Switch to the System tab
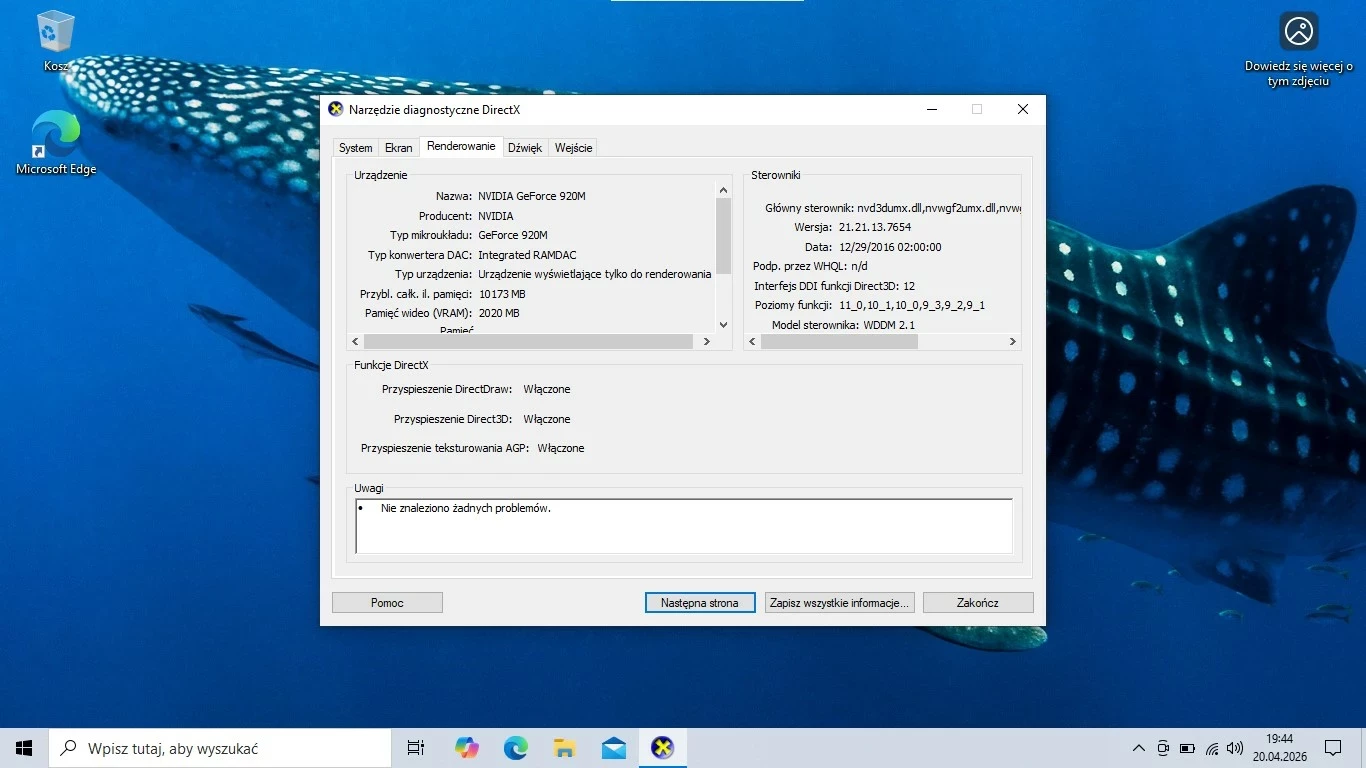The height and width of the screenshot is (768, 1366). (x=355, y=147)
